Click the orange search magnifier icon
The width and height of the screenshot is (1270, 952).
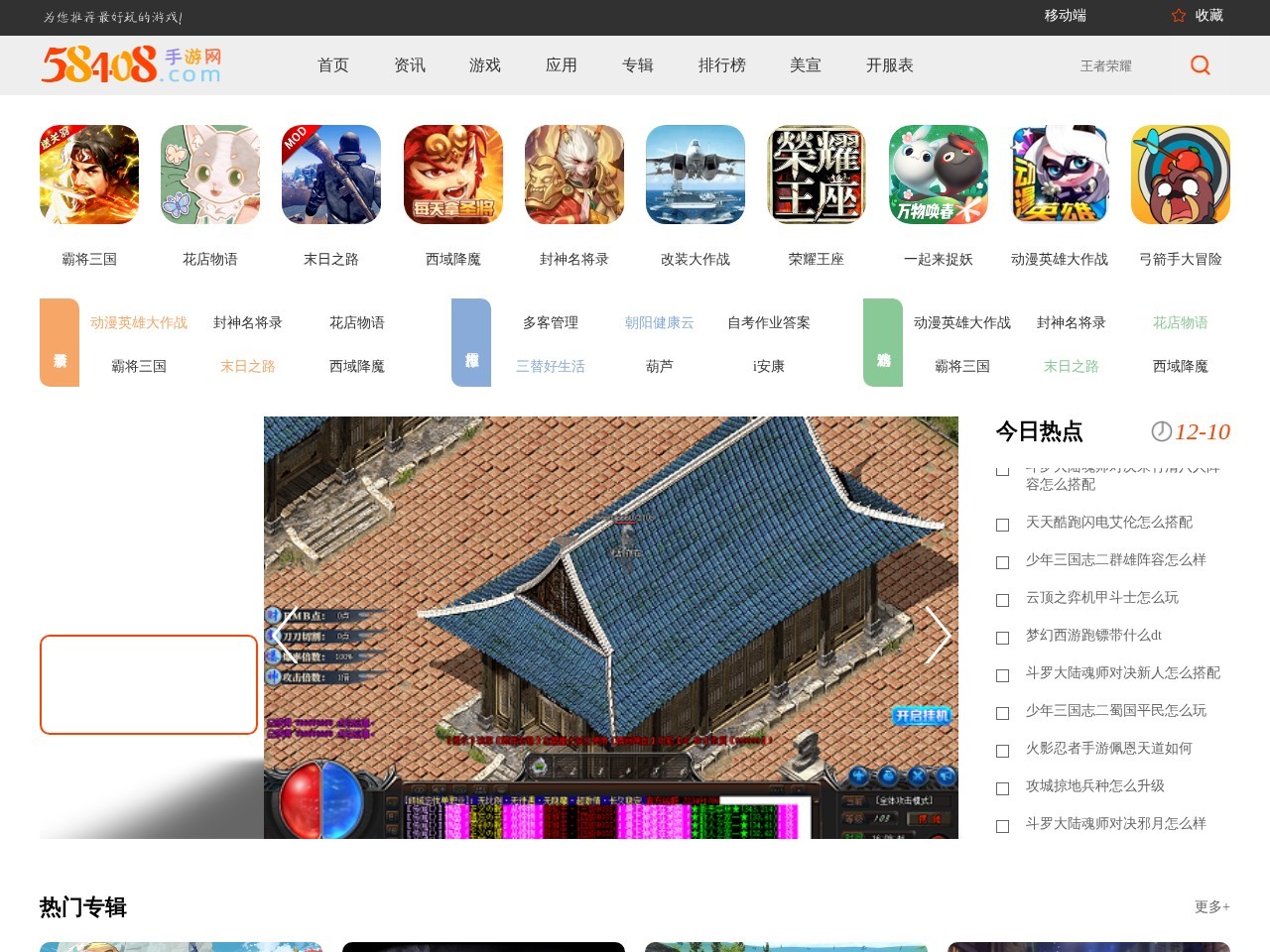(1200, 65)
